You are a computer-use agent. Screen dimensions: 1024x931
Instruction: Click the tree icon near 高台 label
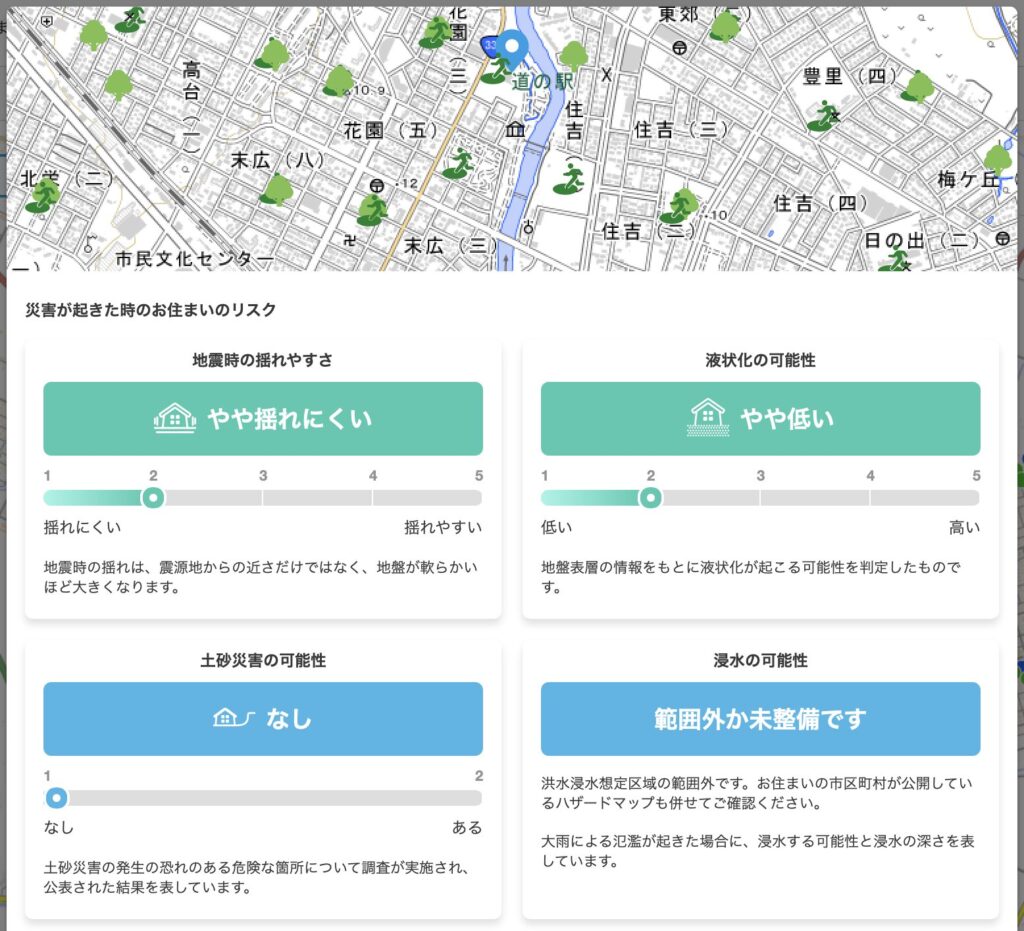point(119,84)
